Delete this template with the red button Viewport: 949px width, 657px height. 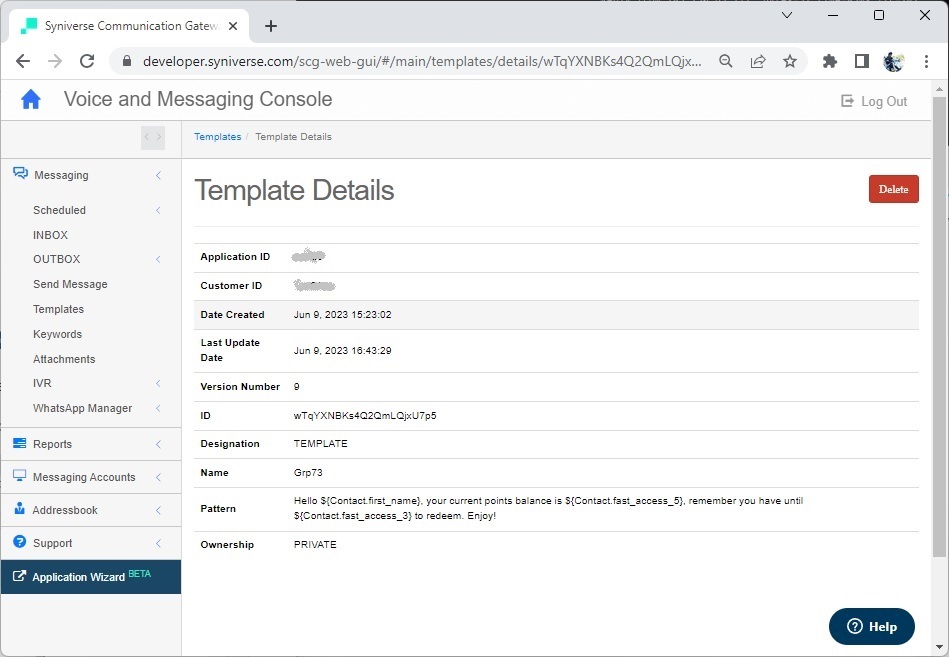pyautogui.click(x=893, y=189)
